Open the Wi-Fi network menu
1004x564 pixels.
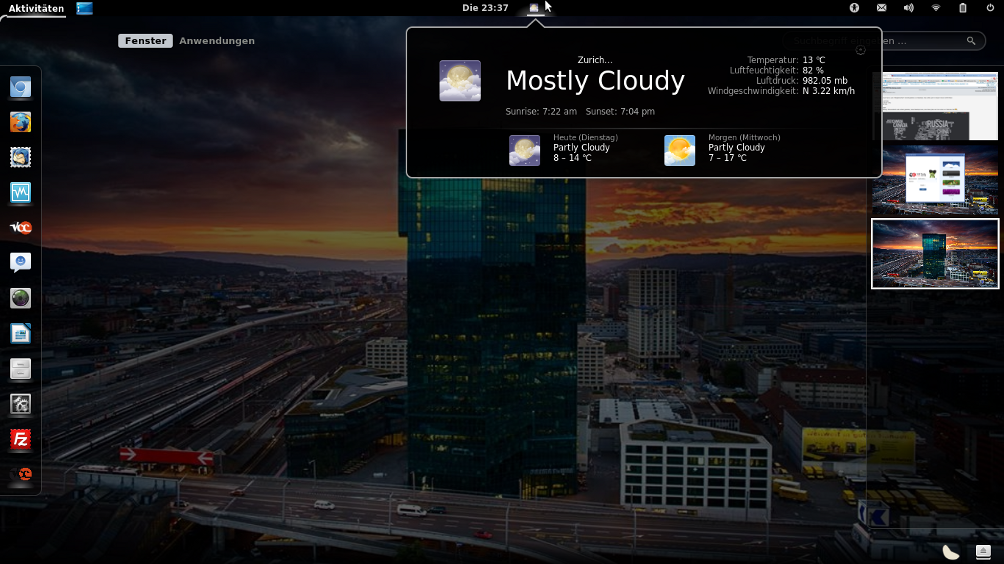tap(936, 8)
